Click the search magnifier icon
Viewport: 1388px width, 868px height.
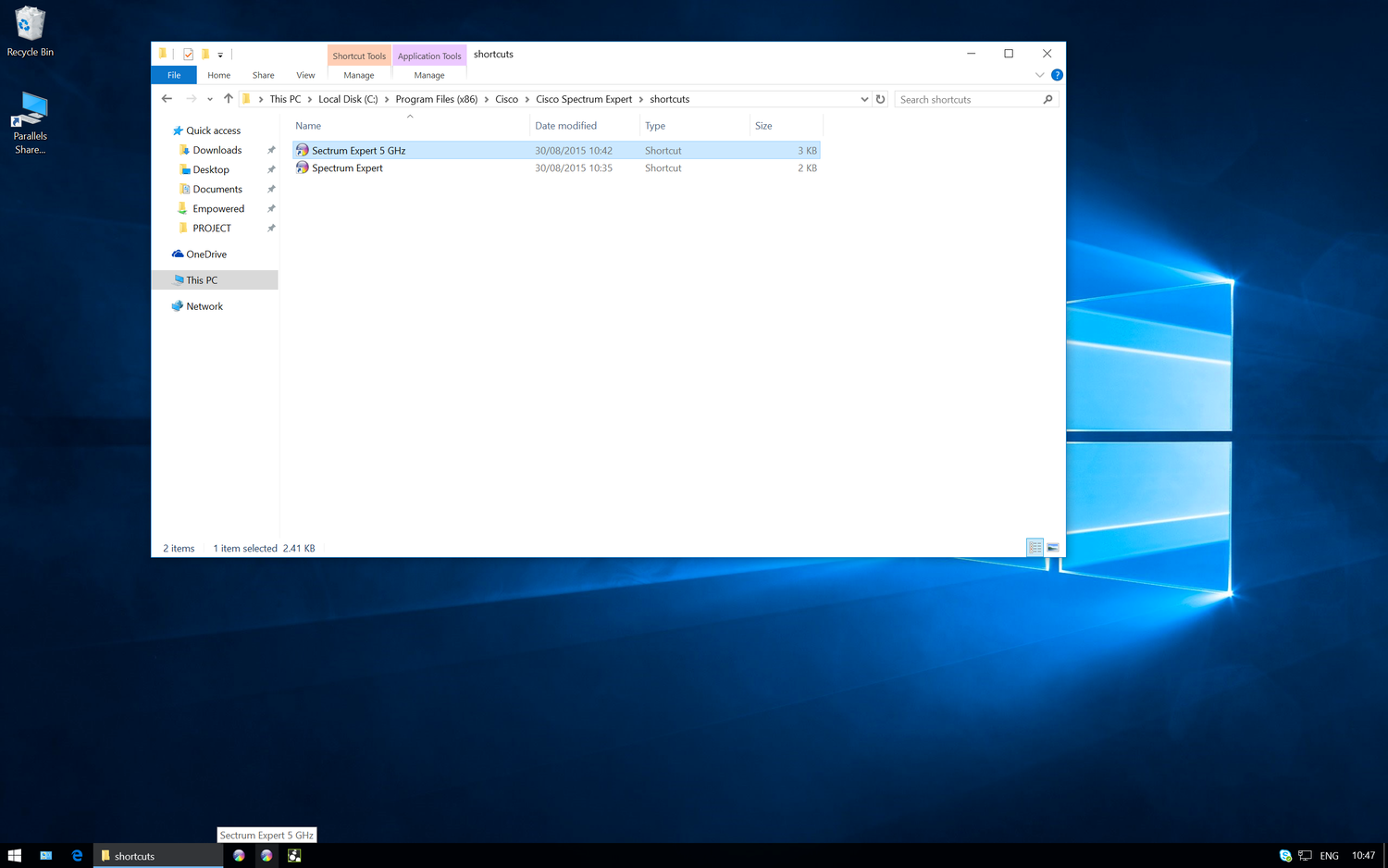[x=1048, y=99]
